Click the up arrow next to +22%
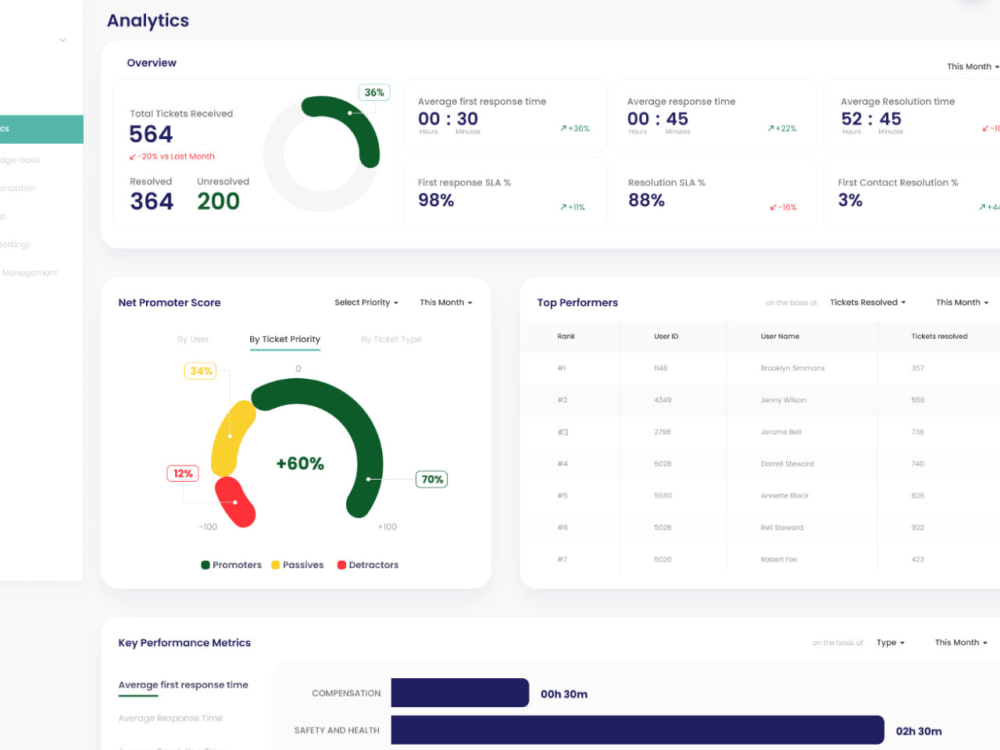The height and width of the screenshot is (750, 1000). (770, 128)
